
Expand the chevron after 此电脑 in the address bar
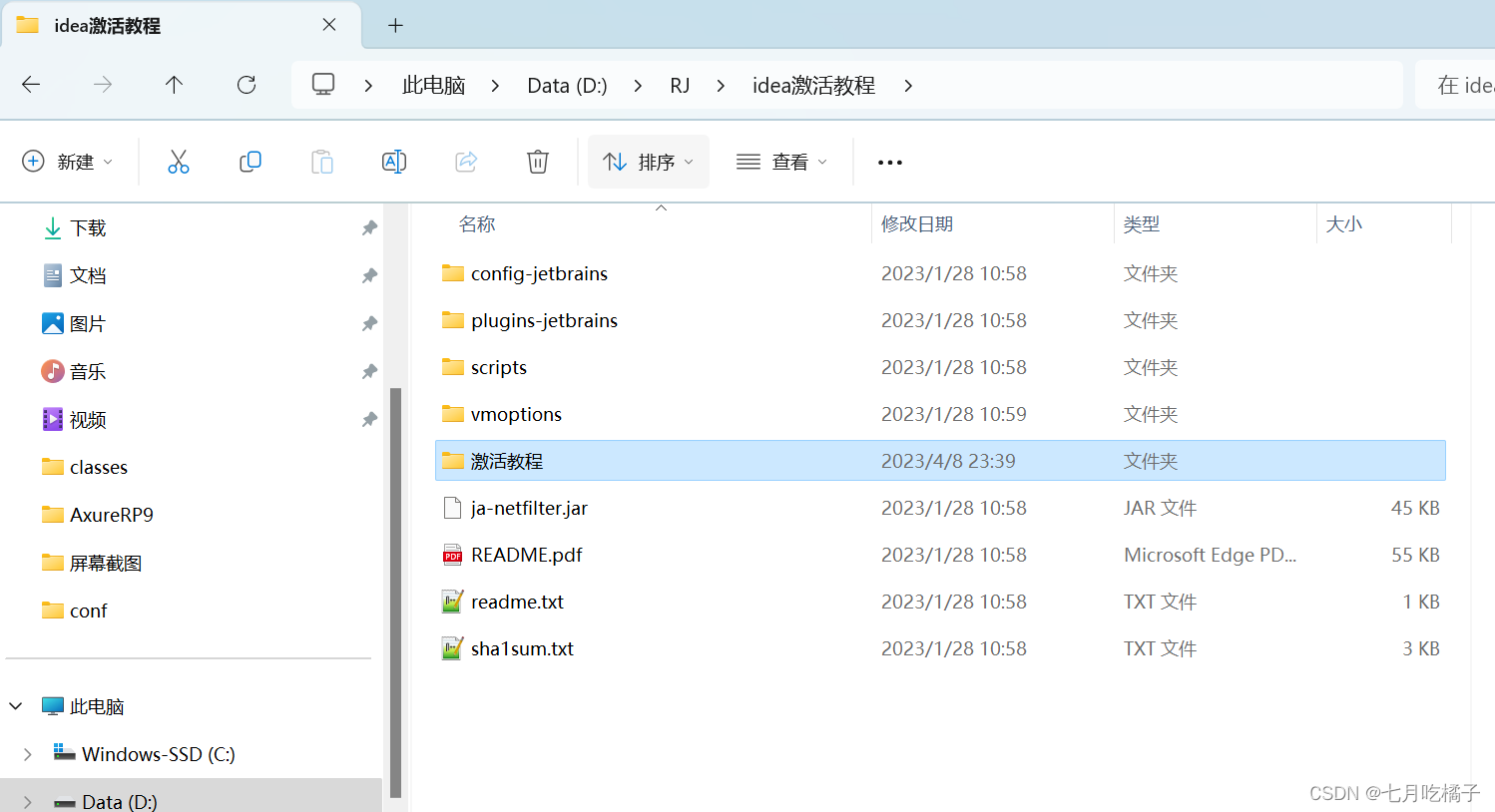pyautogui.click(x=495, y=86)
